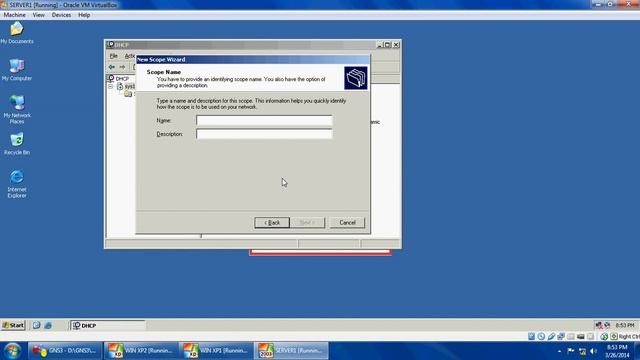Click Show Desktop quick launch icon
Screen dimensions: 640x360
point(36,325)
